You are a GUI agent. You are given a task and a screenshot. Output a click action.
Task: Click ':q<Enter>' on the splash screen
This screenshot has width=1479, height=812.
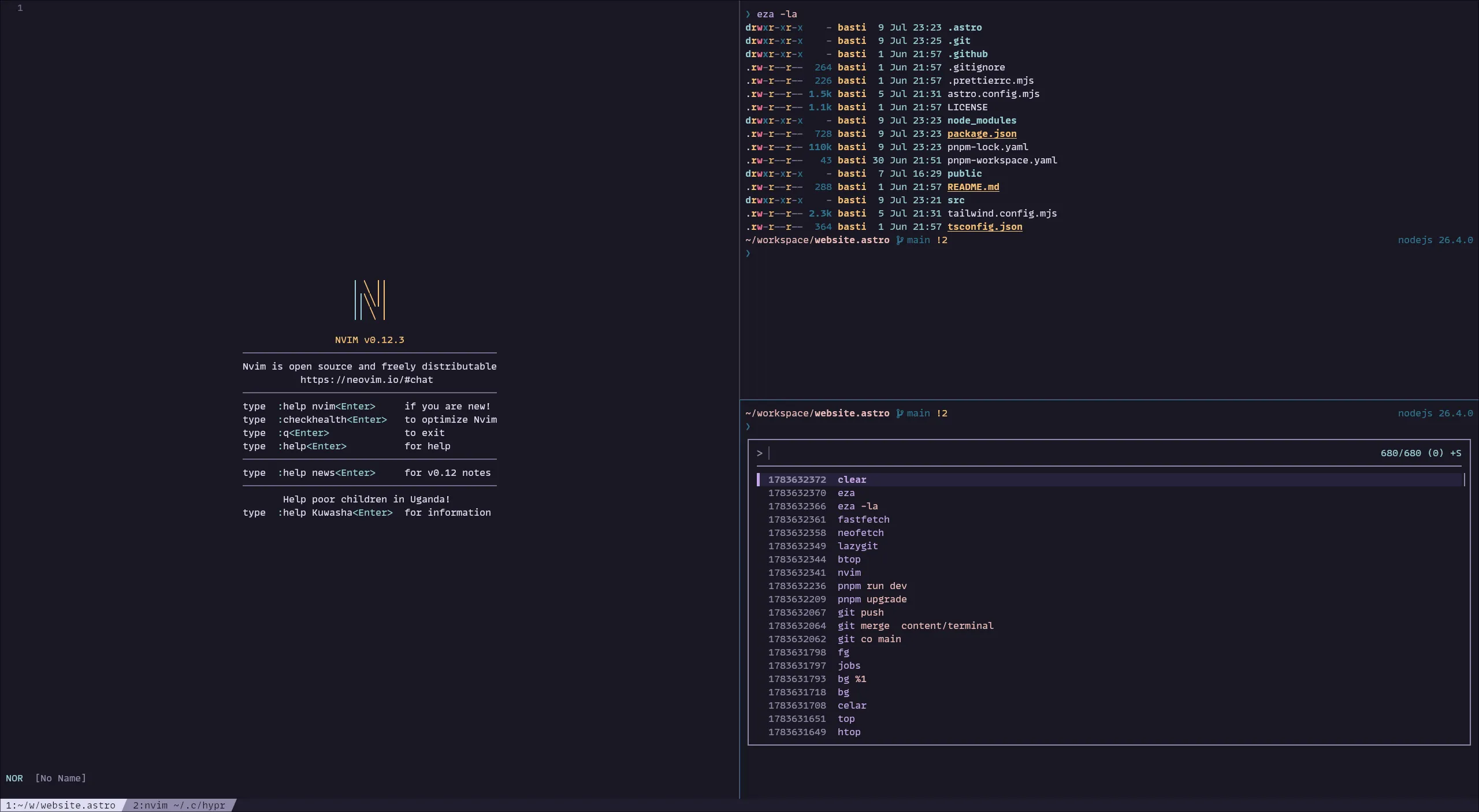coord(303,433)
